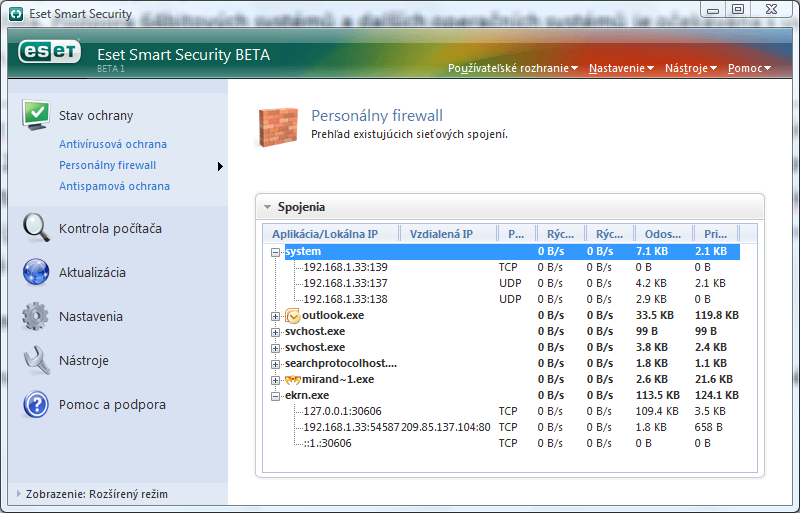
Task: Click the Stav ochrany monitor icon
Action: click(36, 115)
